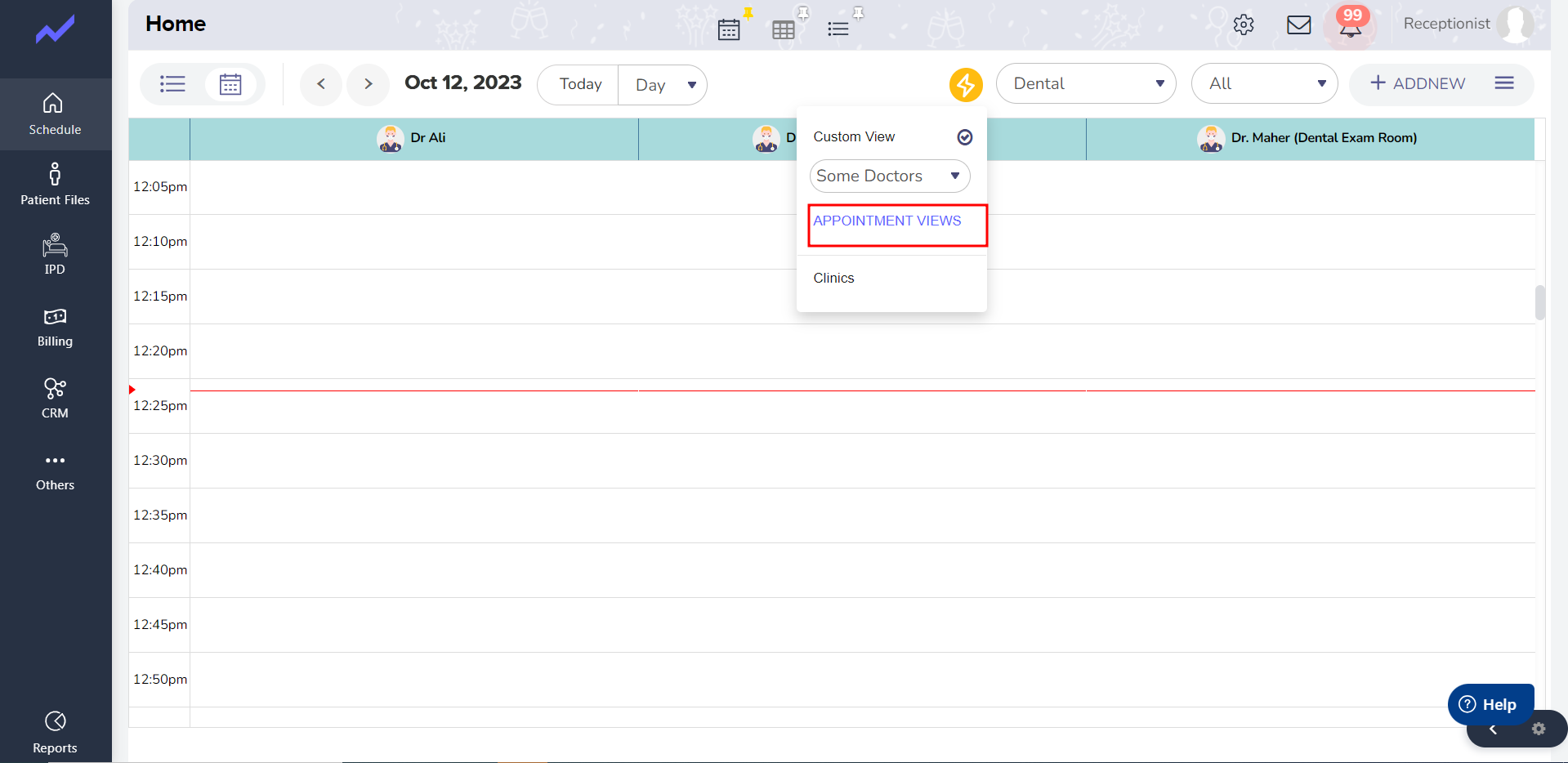Click the list view icon in header
This screenshot has height=763, width=1568.
(838, 29)
